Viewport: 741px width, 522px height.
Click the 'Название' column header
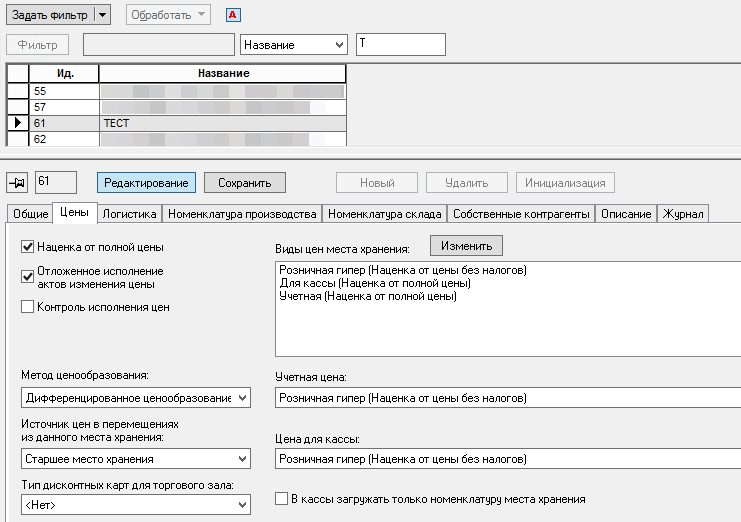click(223, 74)
